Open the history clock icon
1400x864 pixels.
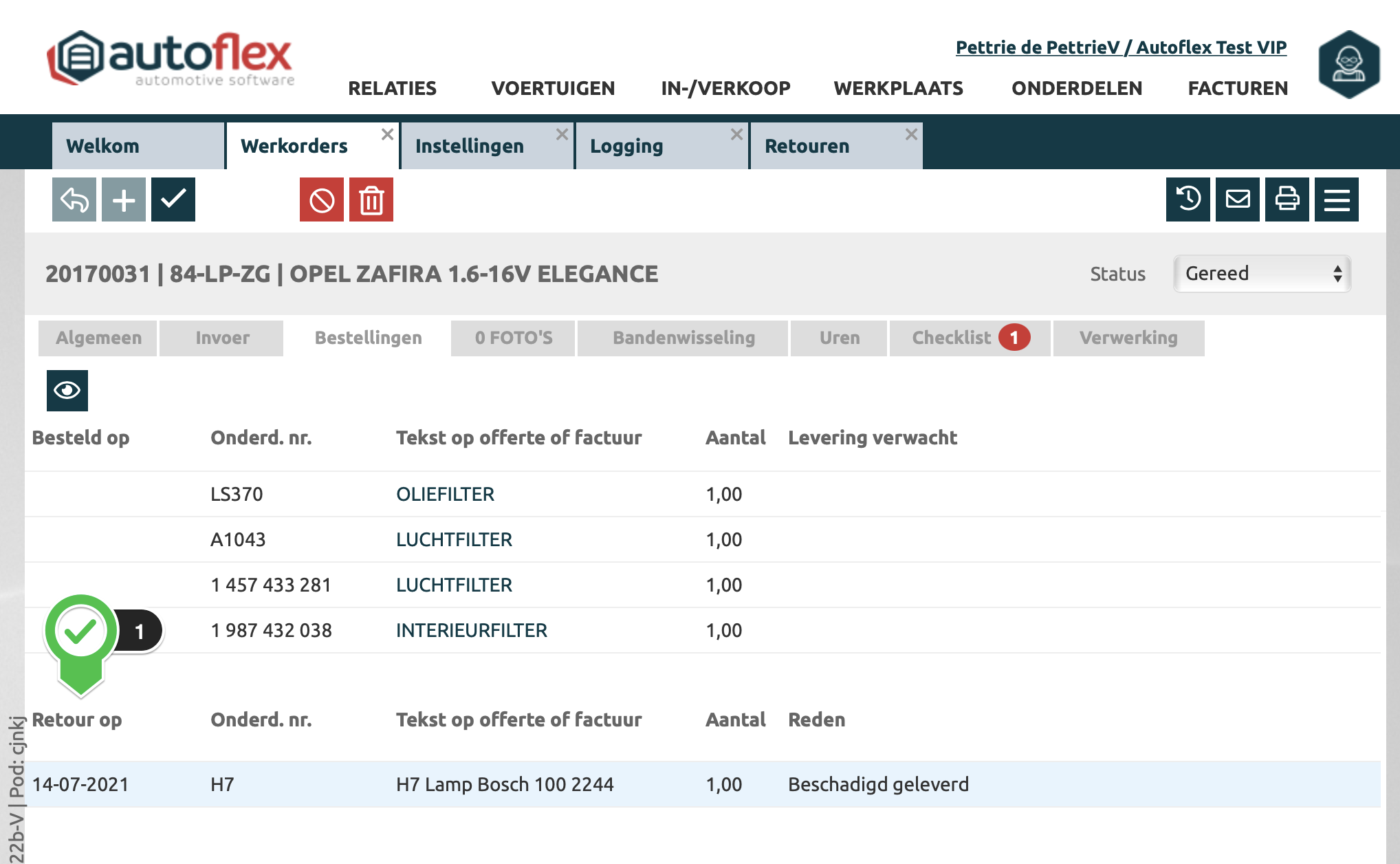coord(1188,199)
